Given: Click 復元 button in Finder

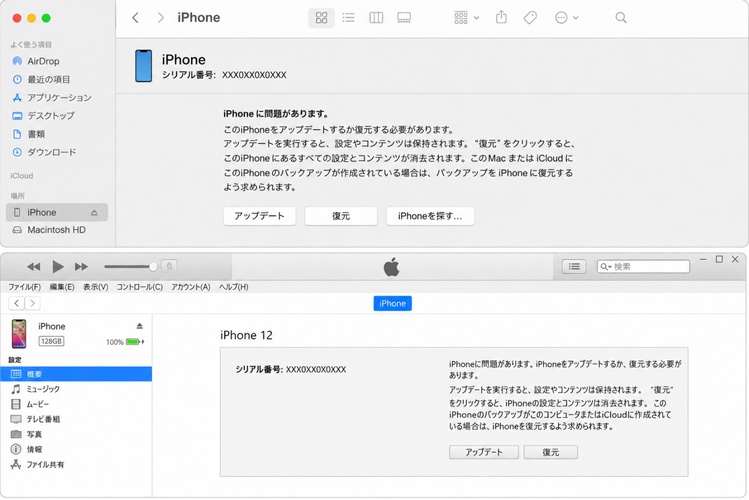Looking at the screenshot, I should 341,216.
